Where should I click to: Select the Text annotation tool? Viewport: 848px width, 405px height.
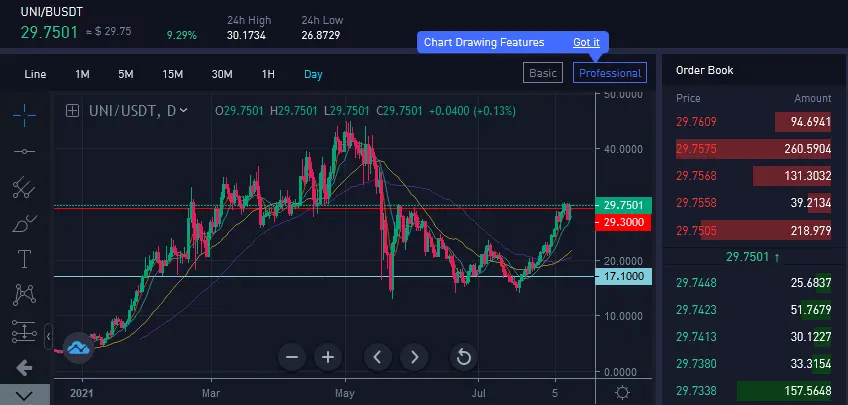tap(24, 259)
